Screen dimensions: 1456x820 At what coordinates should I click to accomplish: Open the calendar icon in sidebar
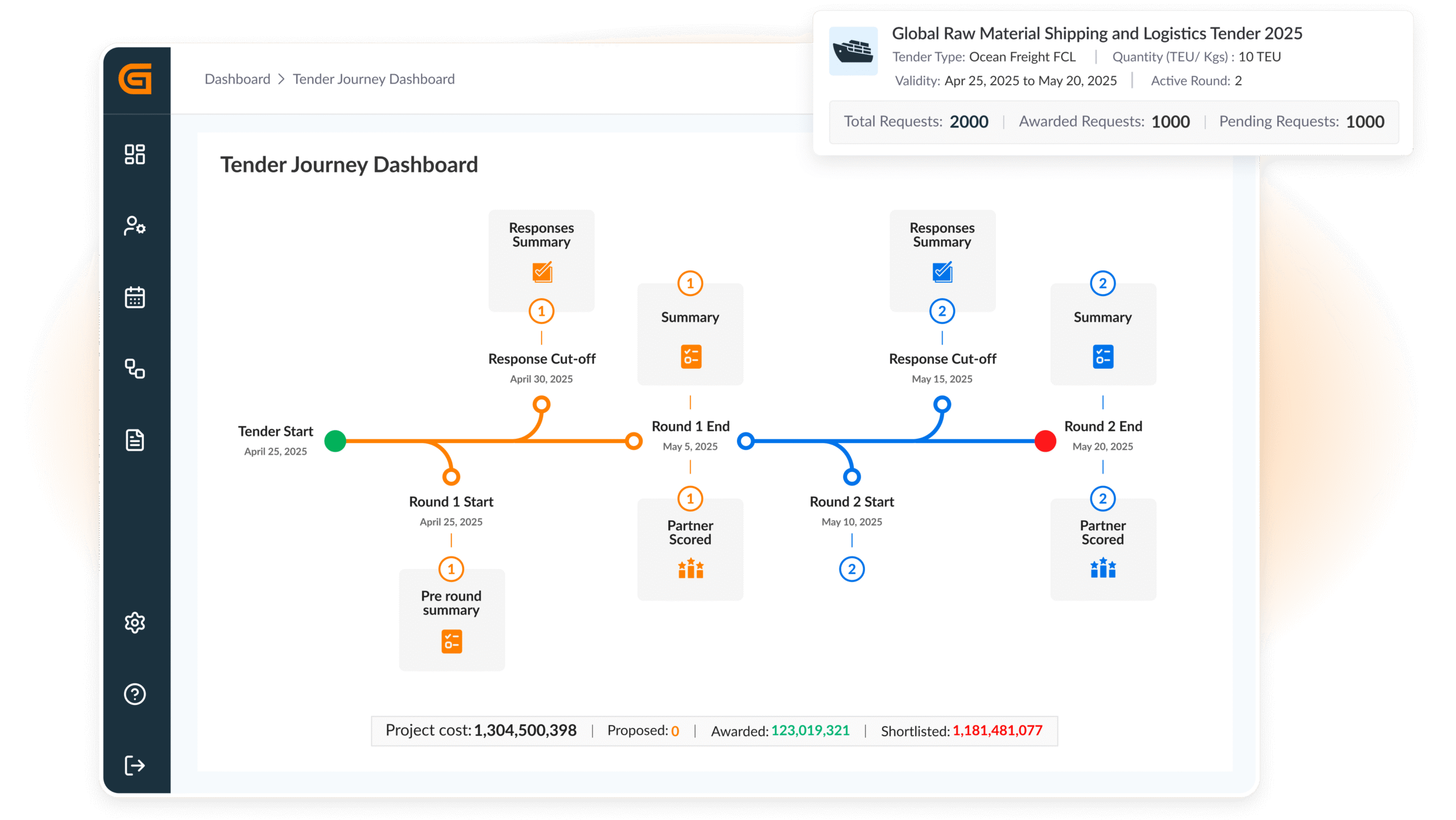(x=135, y=297)
